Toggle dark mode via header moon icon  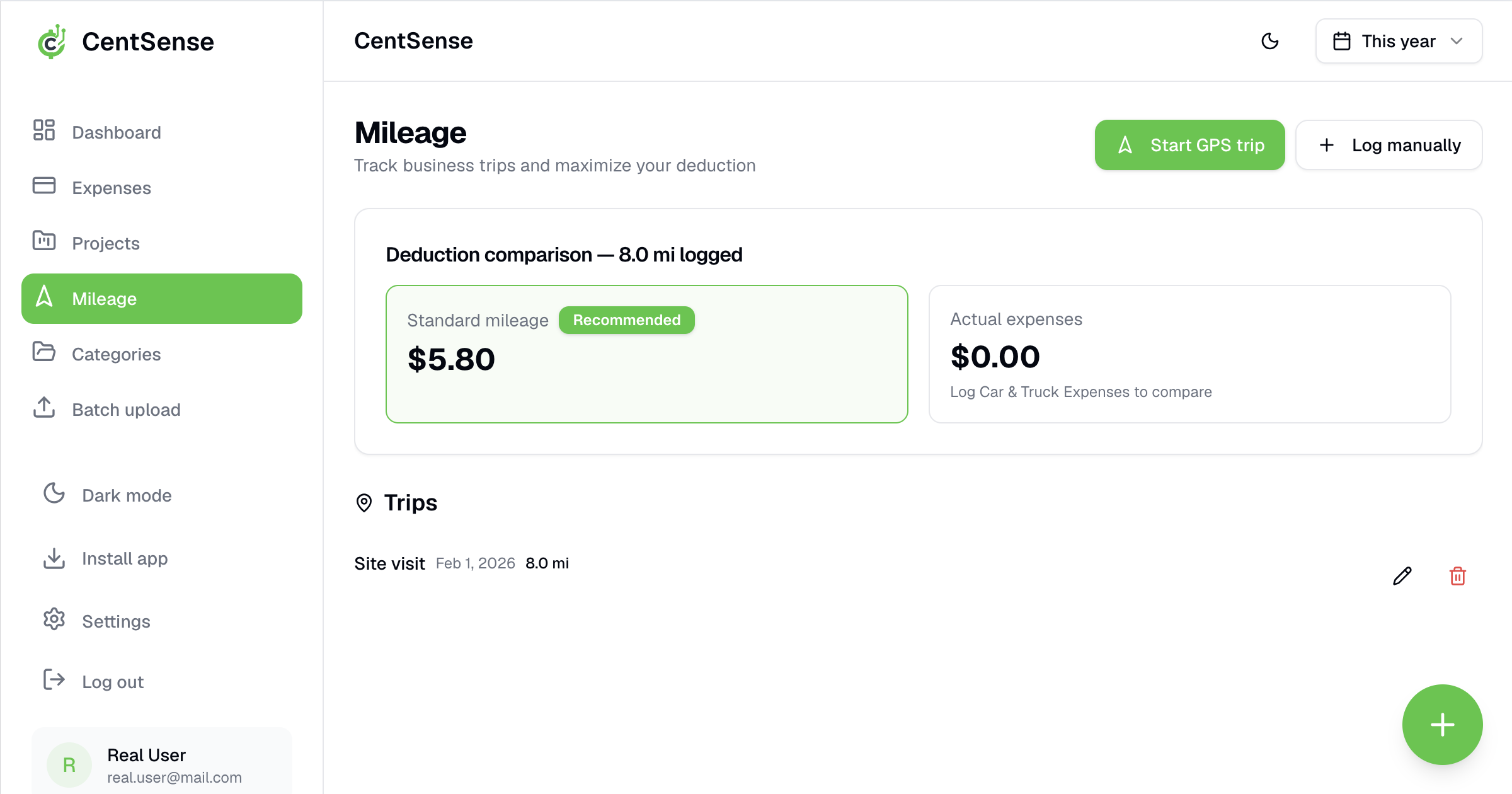(x=1270, y=42)
